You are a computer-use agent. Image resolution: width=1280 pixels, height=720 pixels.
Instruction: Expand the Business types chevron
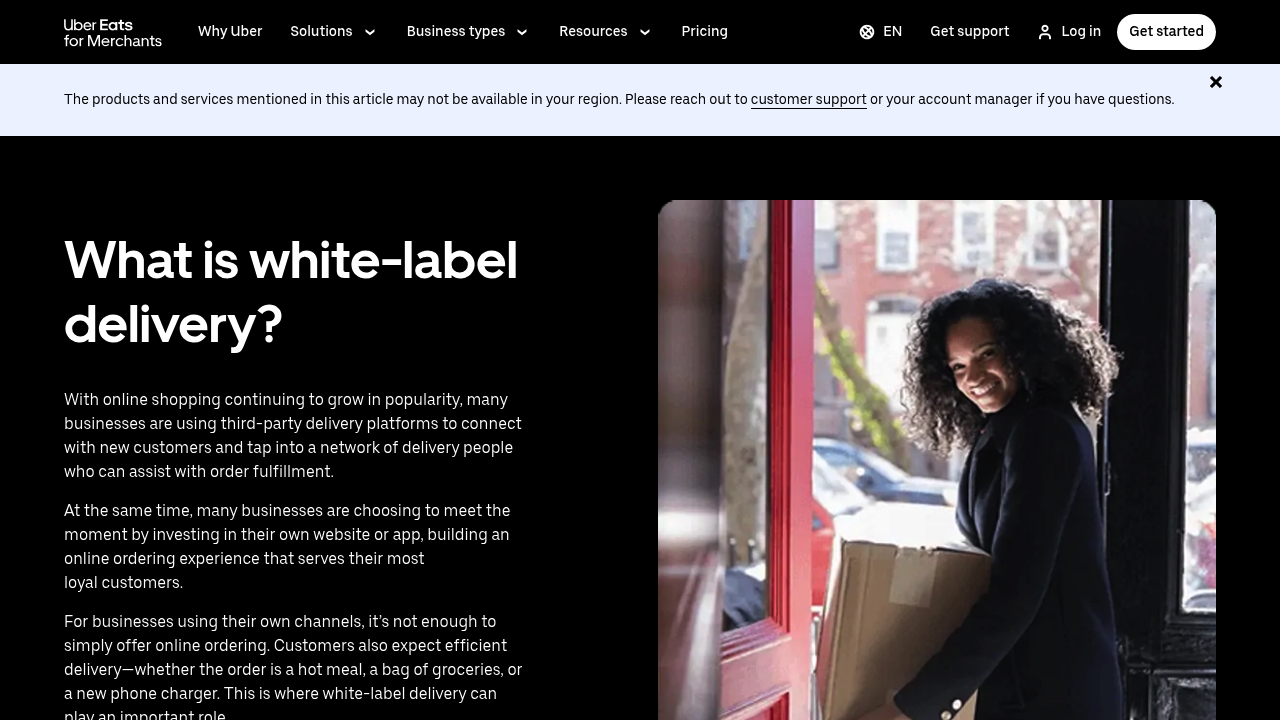[522, 32]
